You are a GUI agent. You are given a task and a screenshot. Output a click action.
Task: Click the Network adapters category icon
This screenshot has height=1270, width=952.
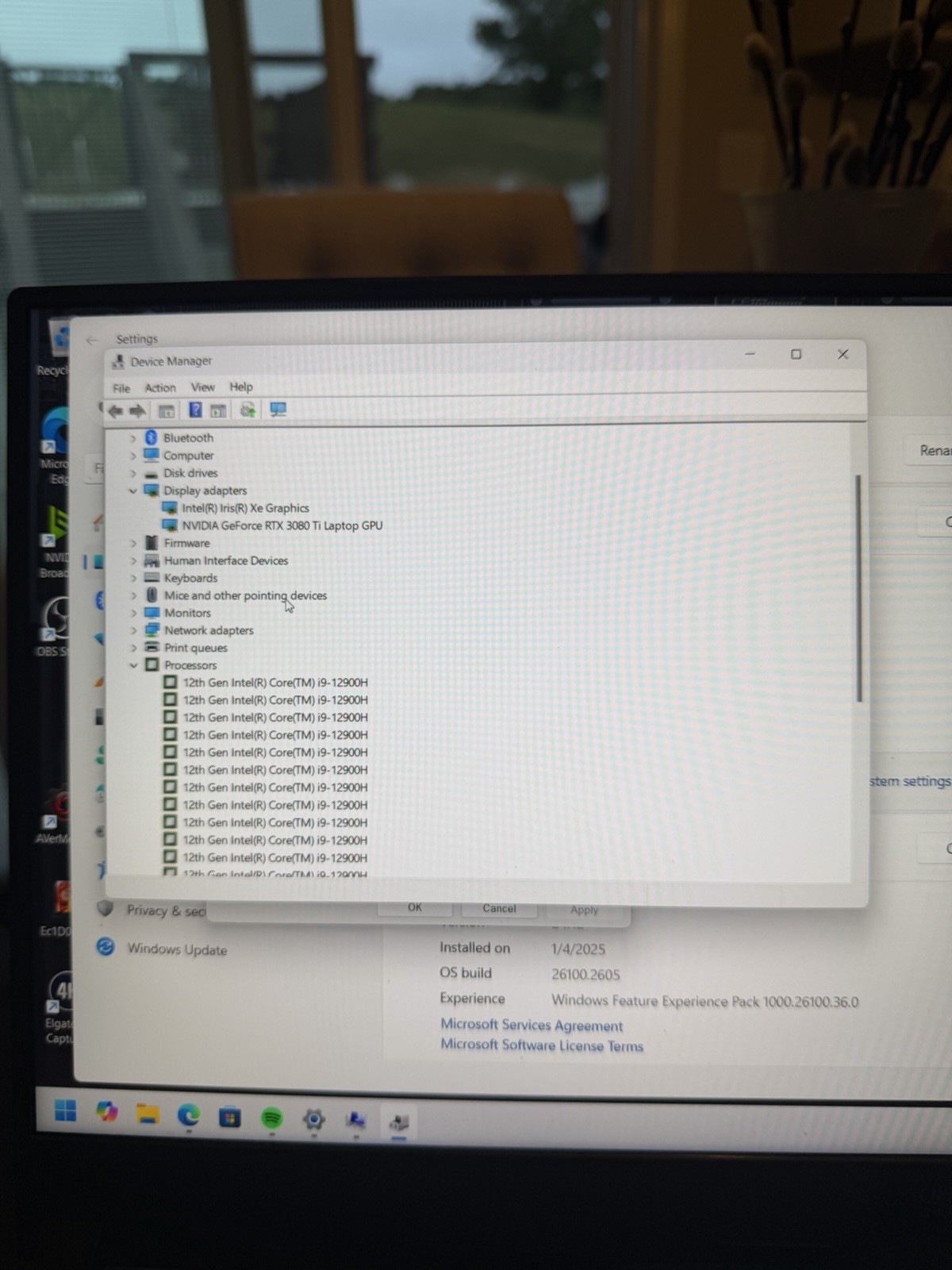pos(152,630)
